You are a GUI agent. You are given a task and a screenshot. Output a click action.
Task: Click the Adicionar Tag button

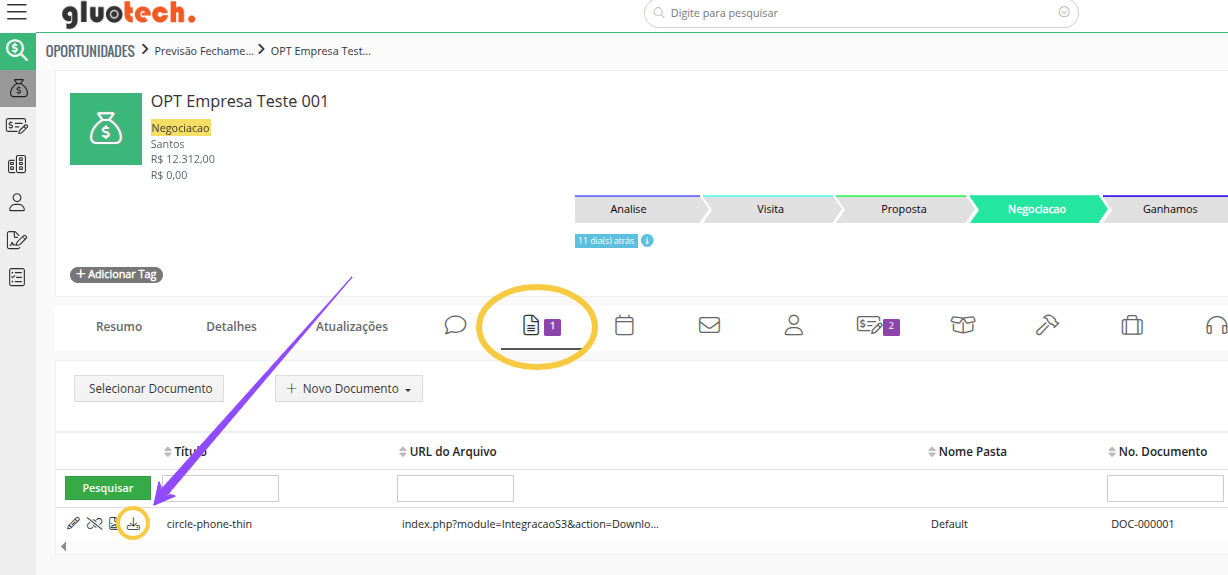pyautogui.click(x=116, y=274)
